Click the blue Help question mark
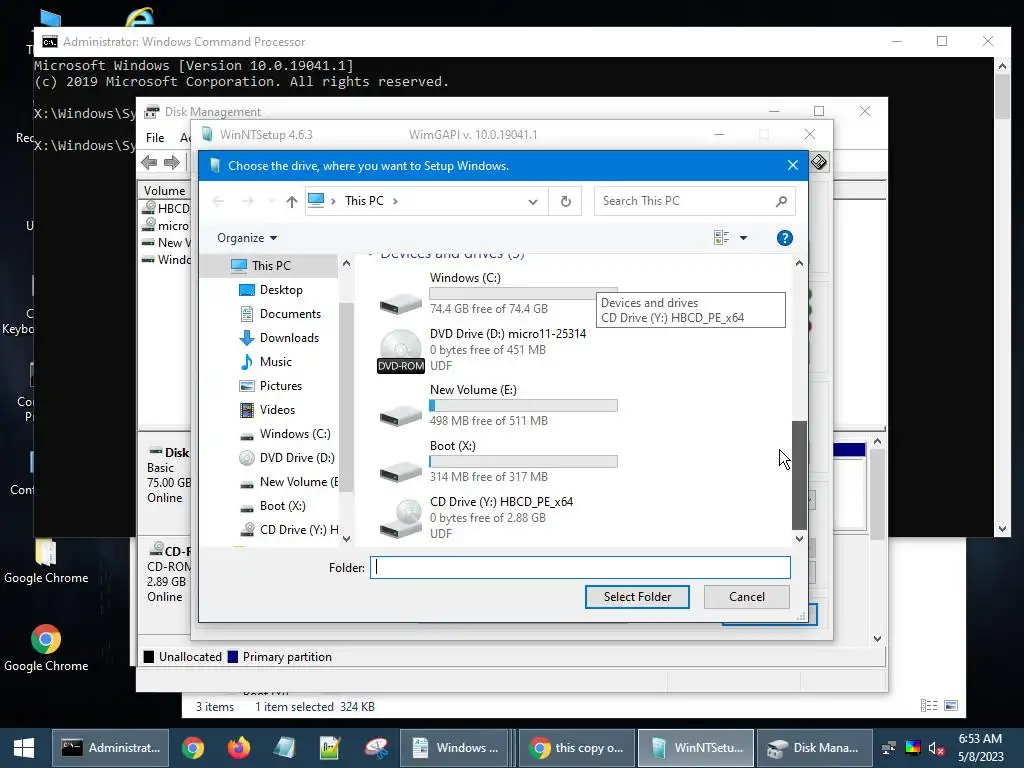Image resolution: width=1024 pixels, height=768 pixels. tap(784, 238)
